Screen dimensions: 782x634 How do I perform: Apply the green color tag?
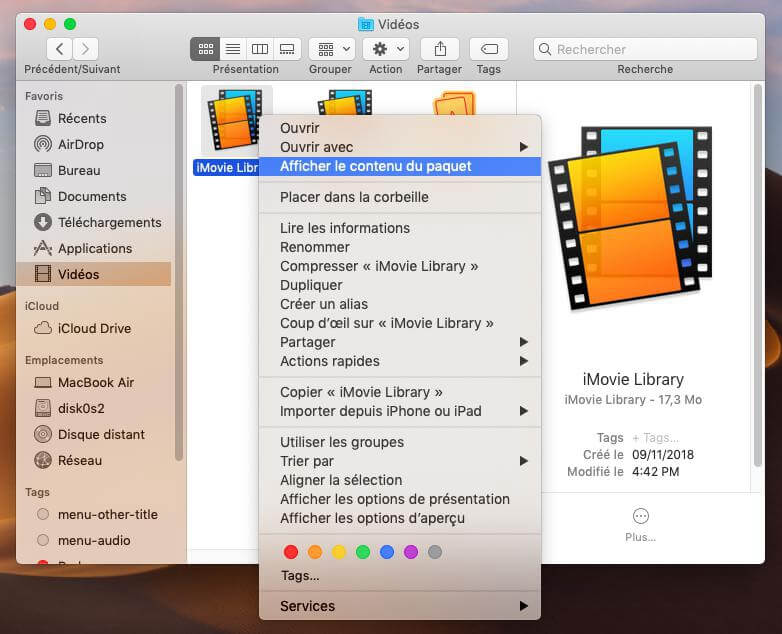(363, 552)
